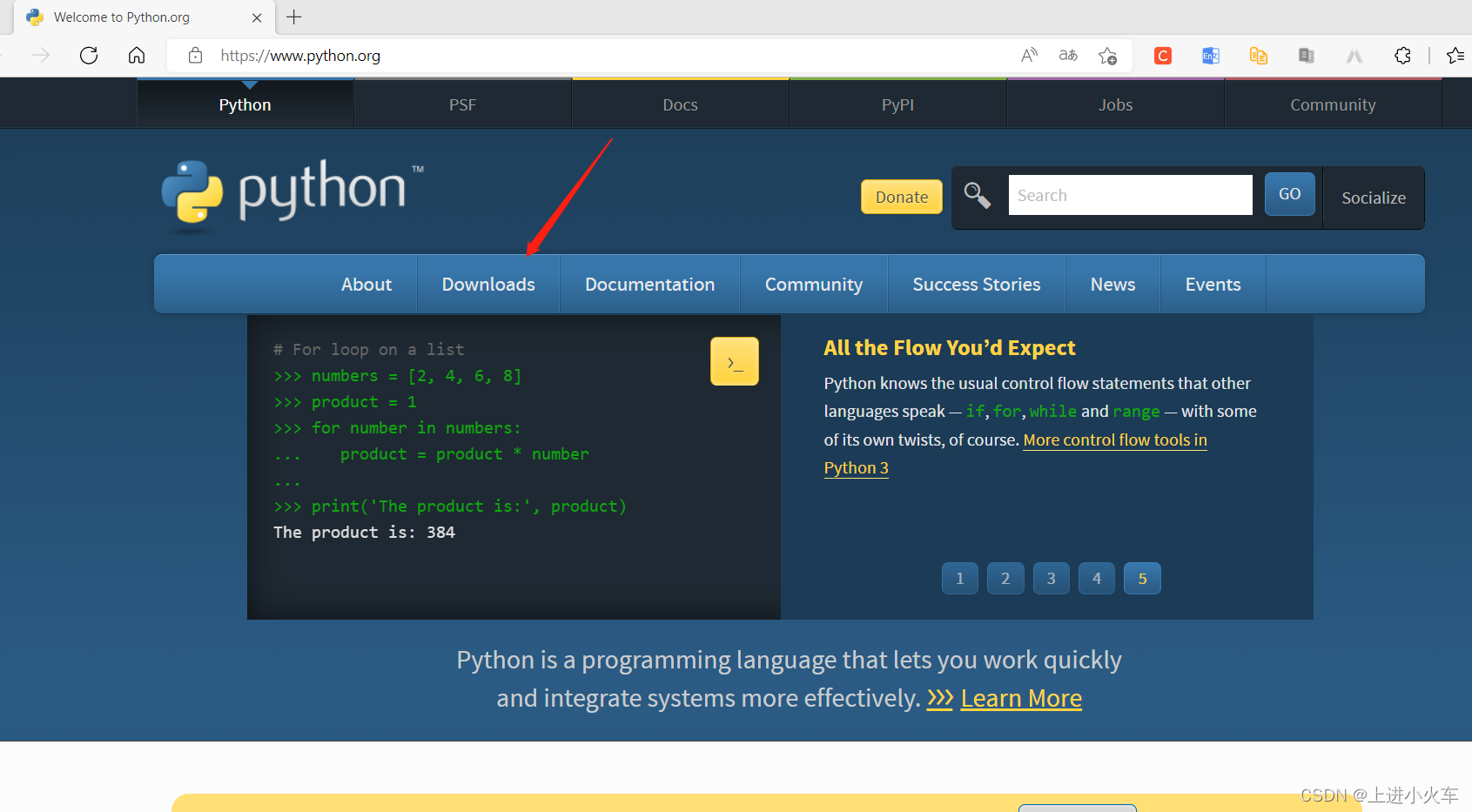
Task: Open the Docs top navigation tab
Action: click(x=681, y=104)
